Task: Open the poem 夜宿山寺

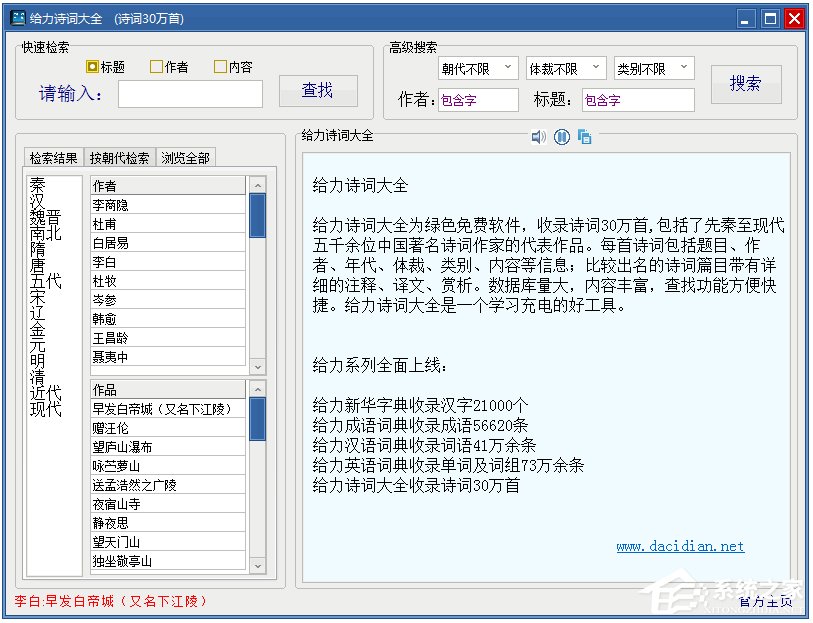Action: point(168,504)
